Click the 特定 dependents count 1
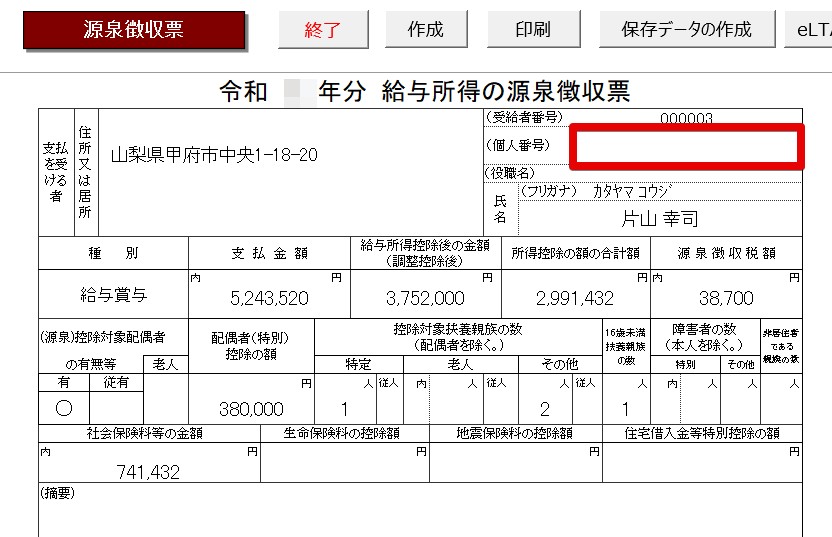 tap(344, 409)
